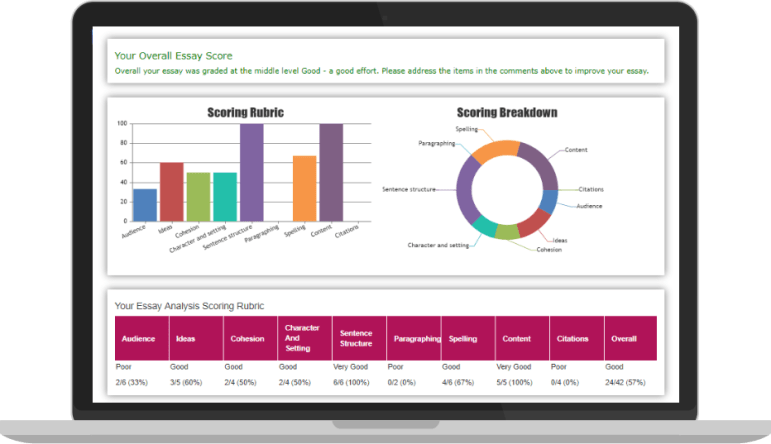Click the Audience column header in rubric table

click(x=138, y=339)
